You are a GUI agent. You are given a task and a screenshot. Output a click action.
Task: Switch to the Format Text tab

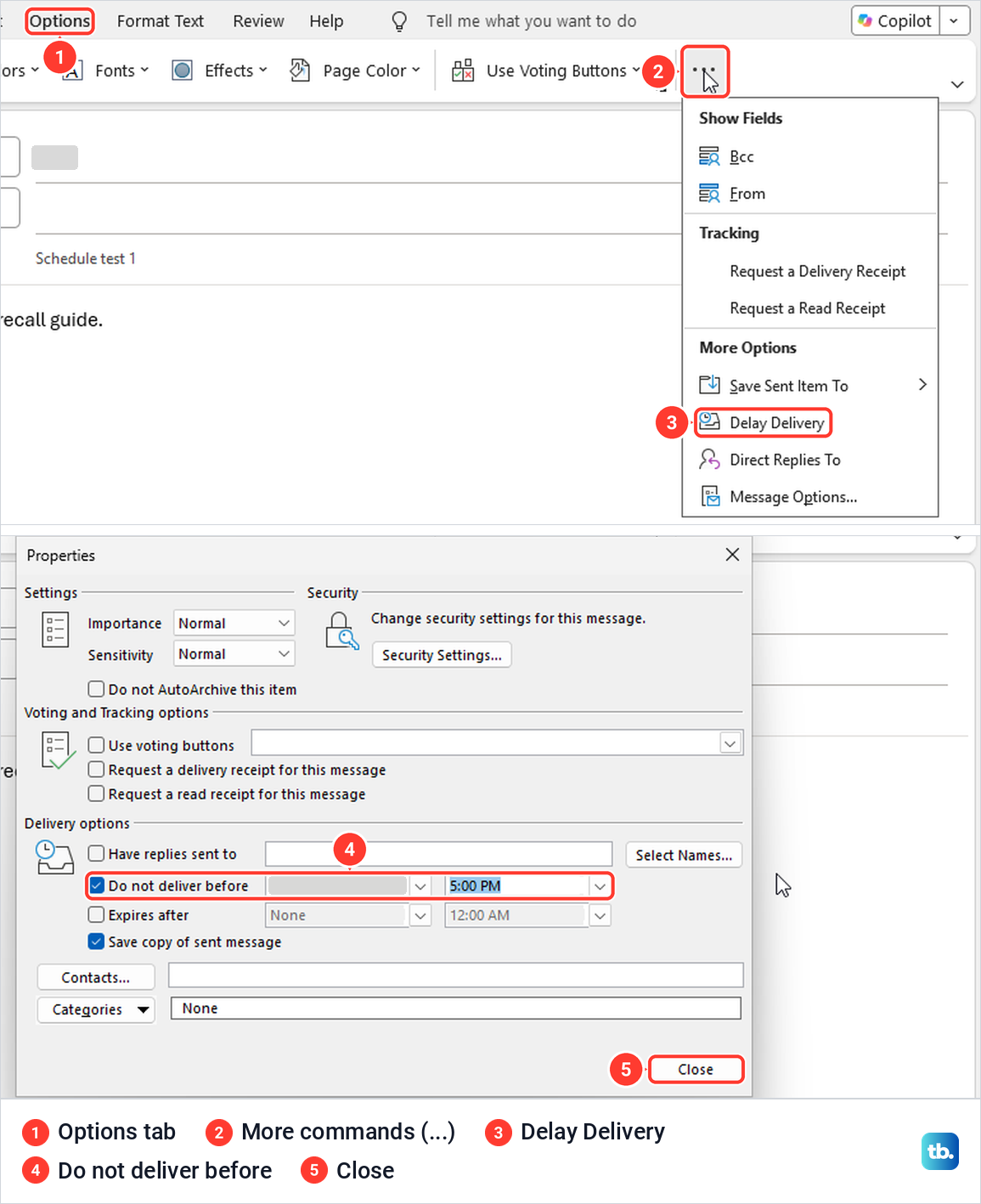point(161,21)
